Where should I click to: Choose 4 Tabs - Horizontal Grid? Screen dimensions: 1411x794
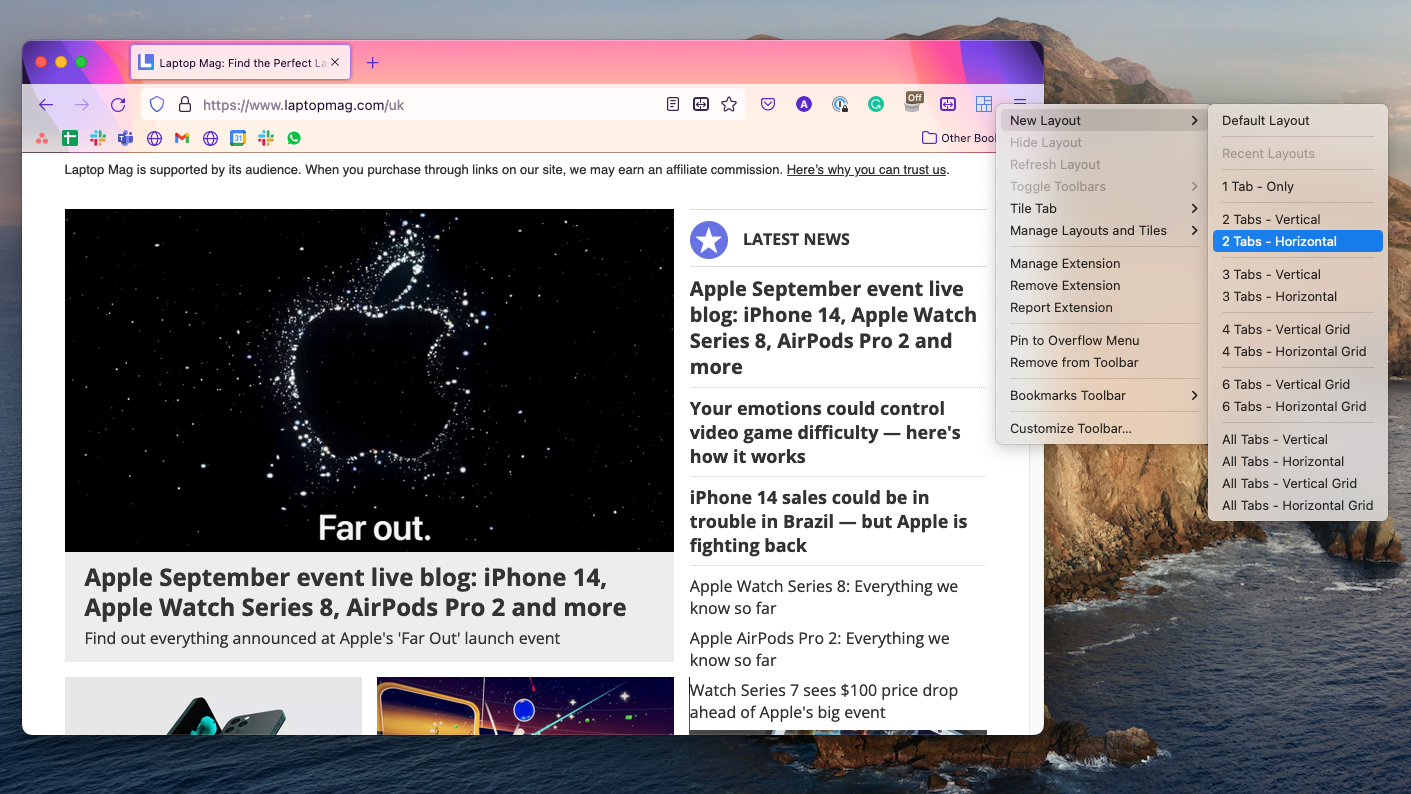[1297, 352]
